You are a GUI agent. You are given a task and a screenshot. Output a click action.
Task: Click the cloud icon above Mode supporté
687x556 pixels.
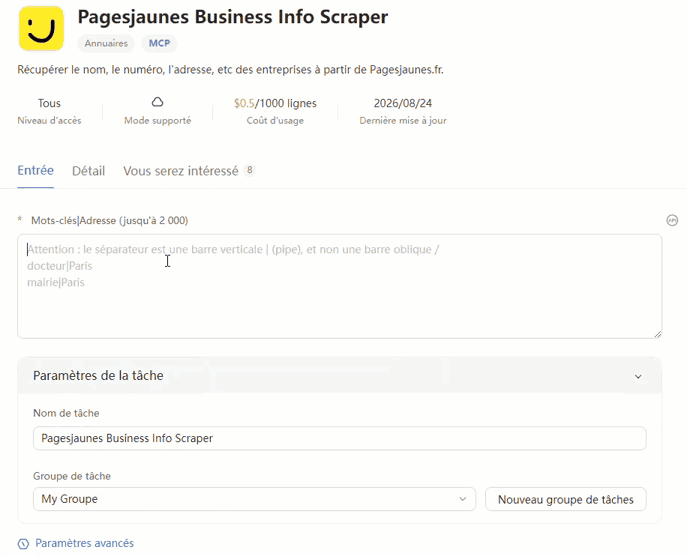pos(157,102)
